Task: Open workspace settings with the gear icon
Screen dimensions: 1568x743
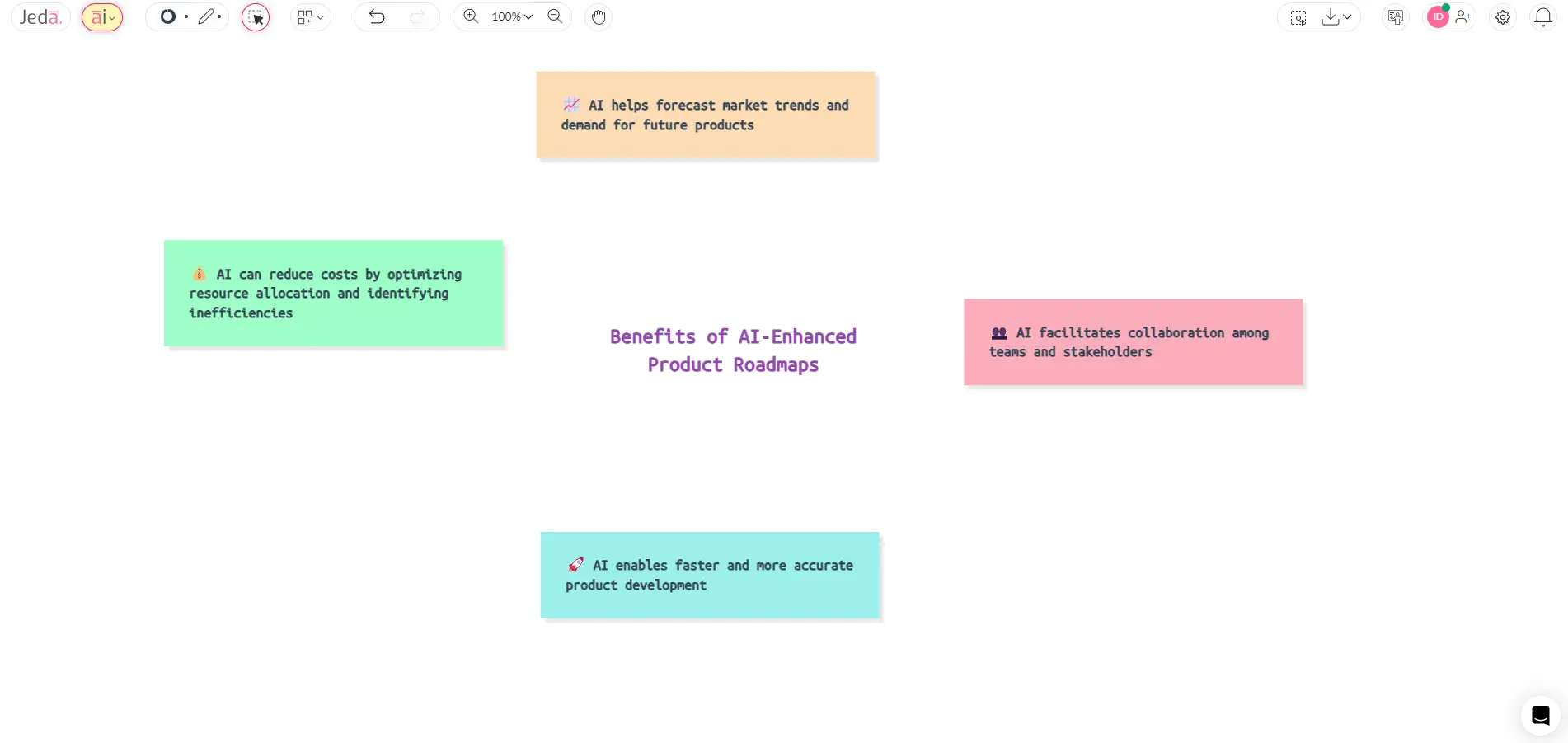Action: [x=1502, y=16]
